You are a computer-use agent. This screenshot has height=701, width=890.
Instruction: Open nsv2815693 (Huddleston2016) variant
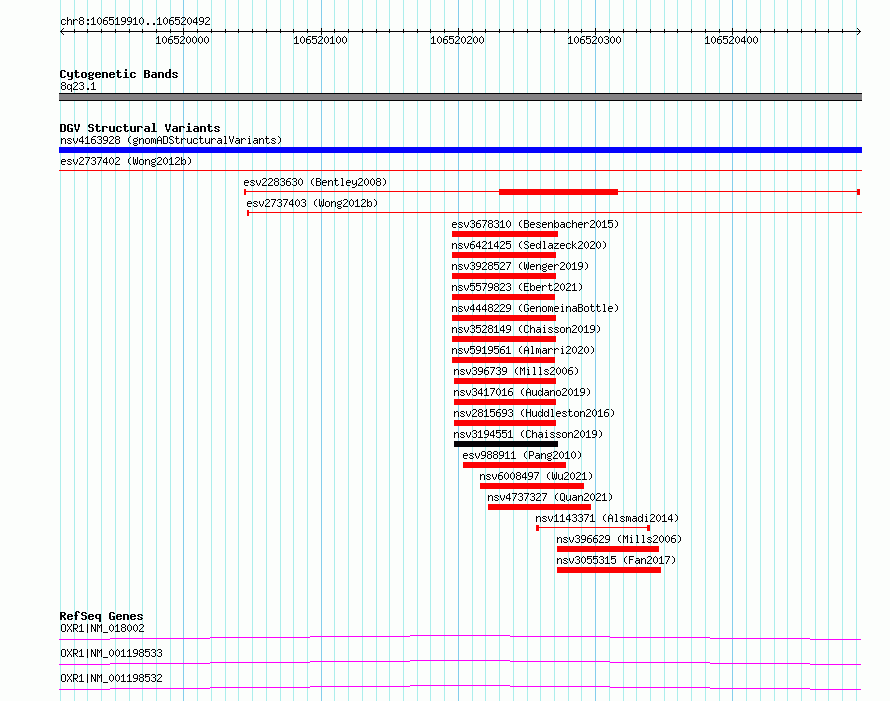pos(534,413)
